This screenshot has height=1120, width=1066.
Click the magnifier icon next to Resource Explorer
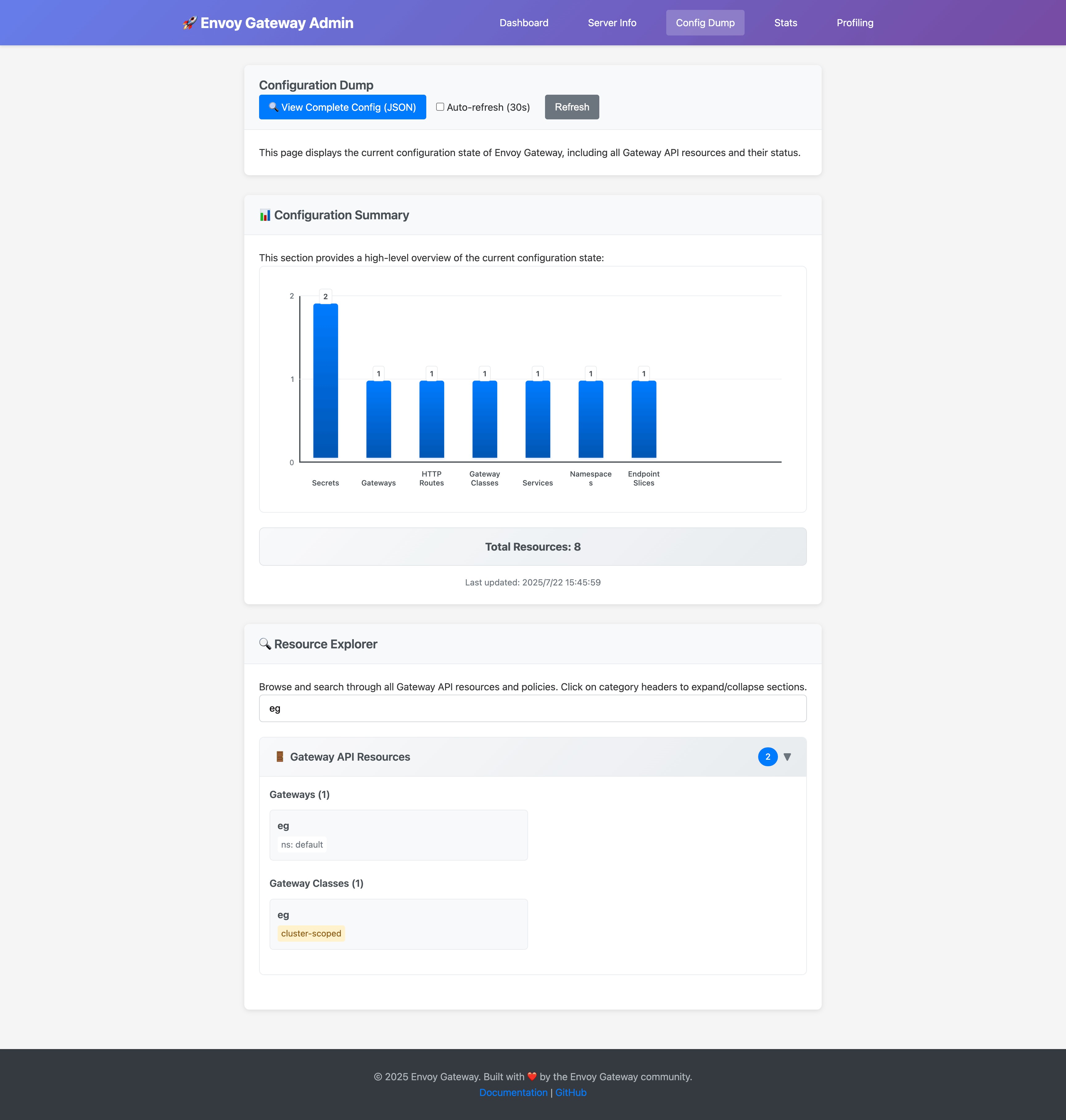[x=265, y=644]
